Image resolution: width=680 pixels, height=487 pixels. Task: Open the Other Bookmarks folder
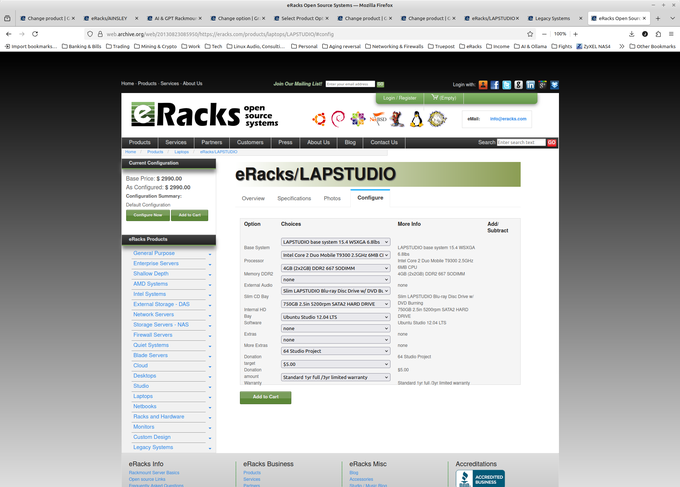[652, 46]
